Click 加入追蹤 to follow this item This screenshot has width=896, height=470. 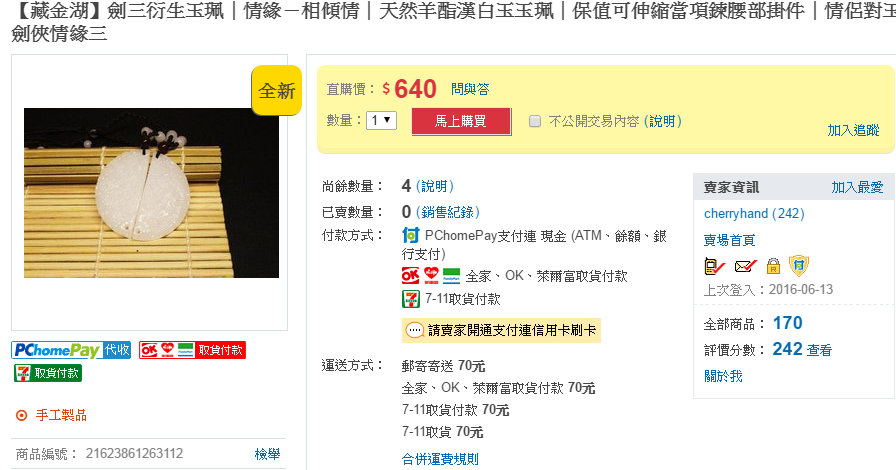click(x=853, y=130)
